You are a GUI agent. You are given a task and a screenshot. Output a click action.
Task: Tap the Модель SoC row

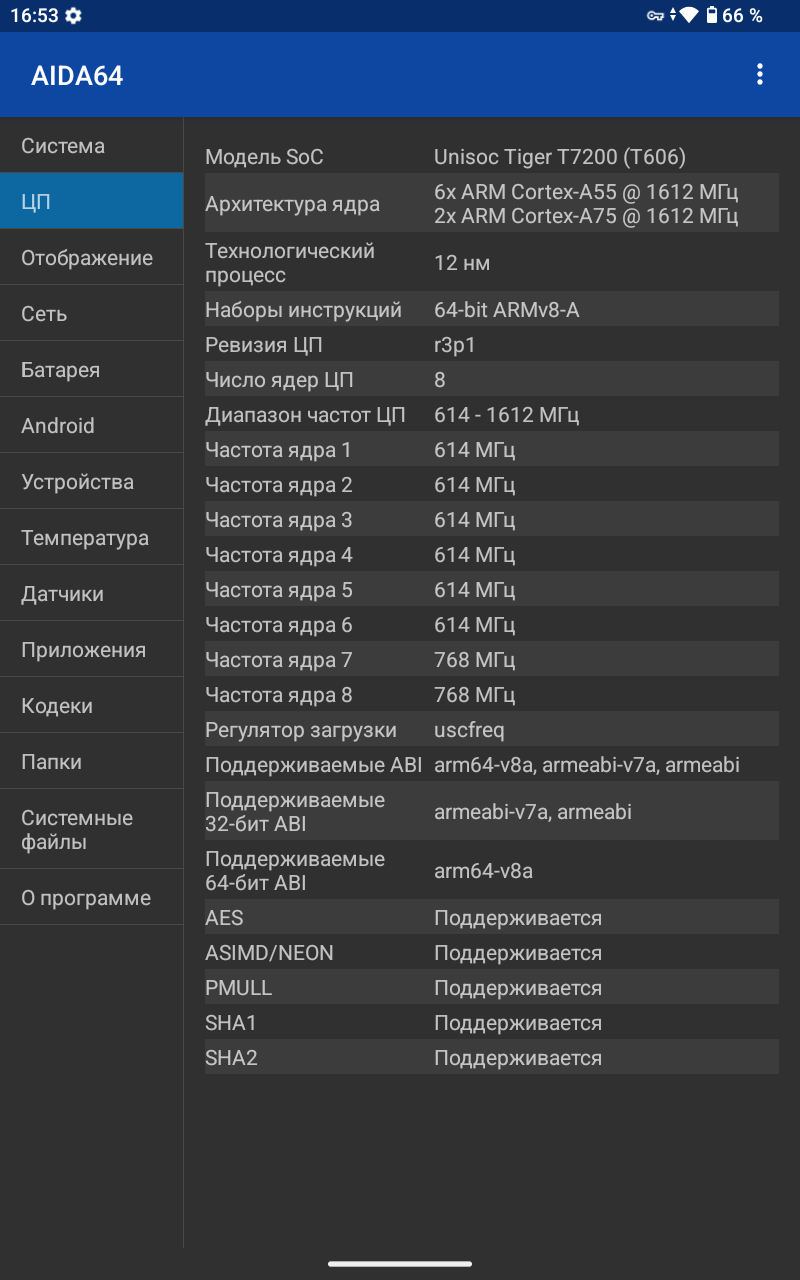tap(491, 157)
